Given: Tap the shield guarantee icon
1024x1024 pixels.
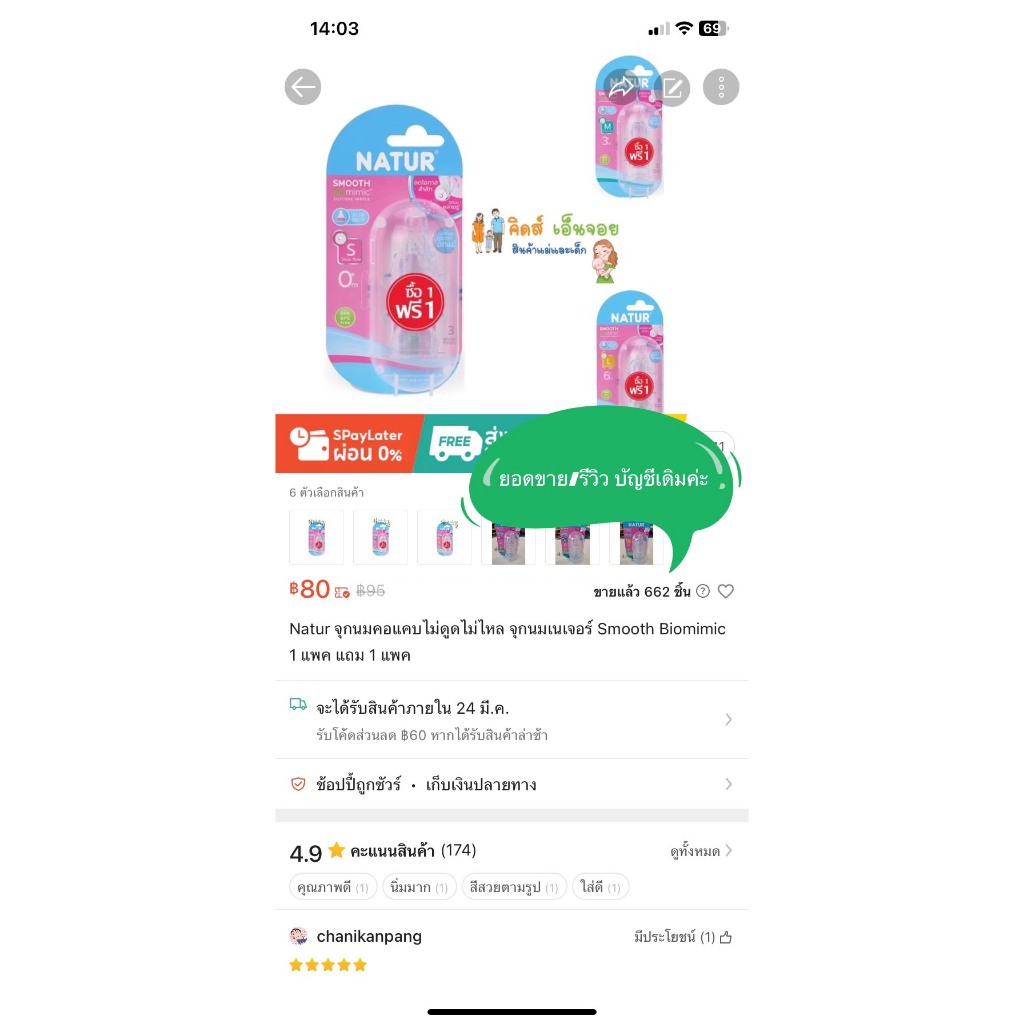Looking at the screenshot, I should point(298,784).
